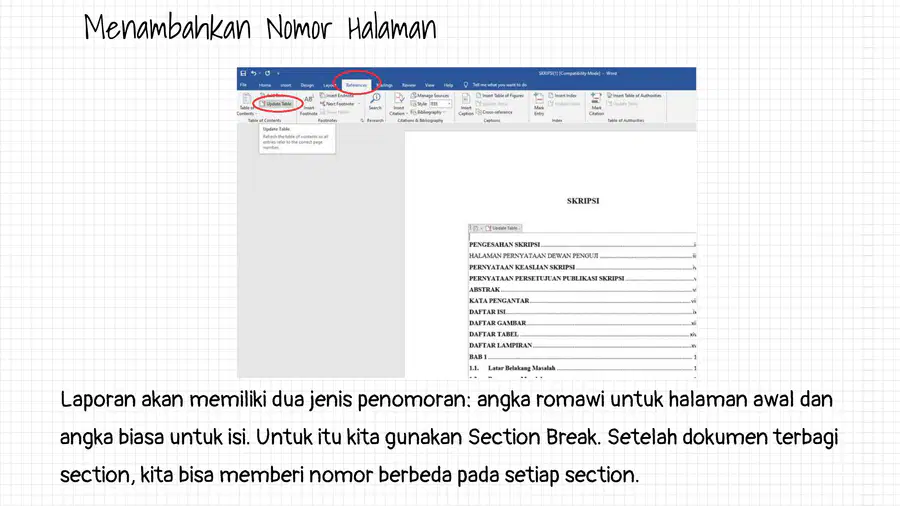Click the Undo arrow icon
900x506 pixels.
click(x=253, y=73)
